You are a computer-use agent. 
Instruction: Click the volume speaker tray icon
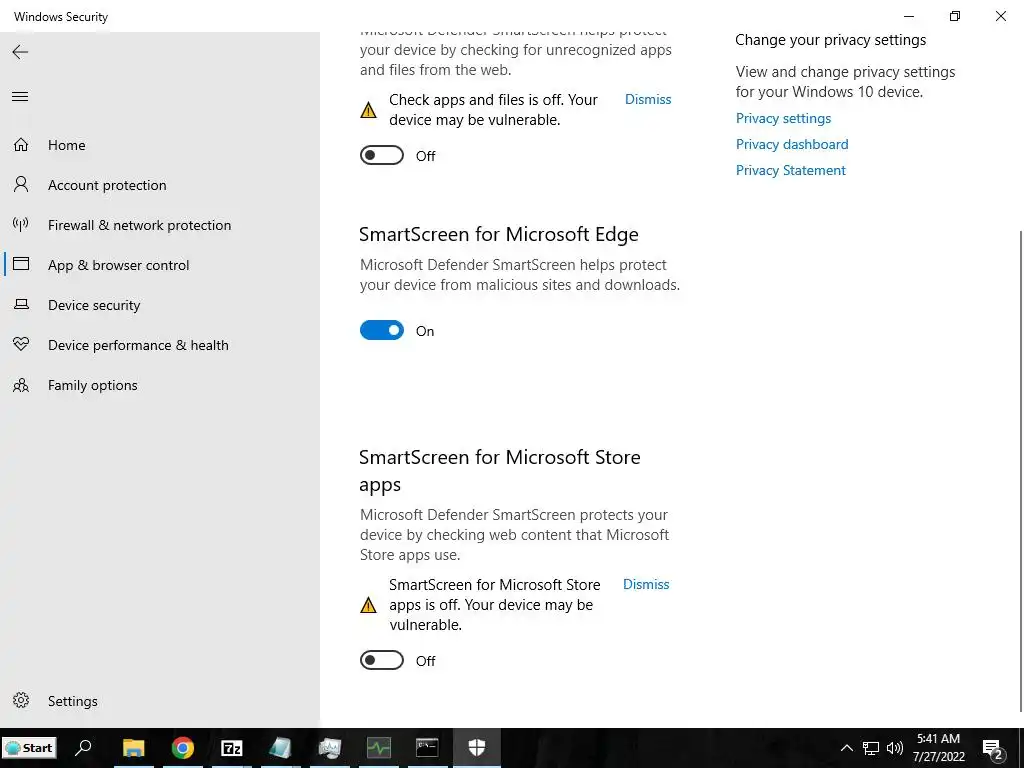pos(895,748)
